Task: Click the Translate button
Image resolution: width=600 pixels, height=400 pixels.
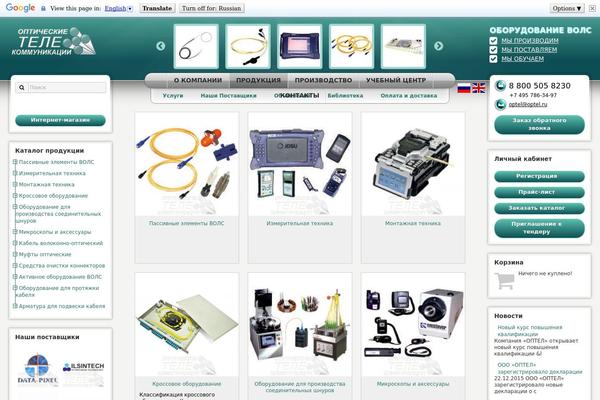Action: pyautogui.click(x=157, y=8)
